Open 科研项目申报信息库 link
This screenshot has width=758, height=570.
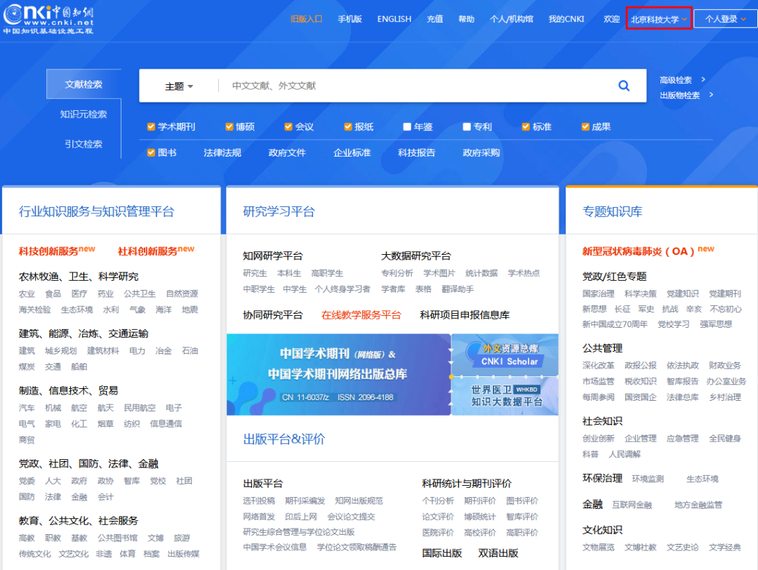click(x=465, y=315)
